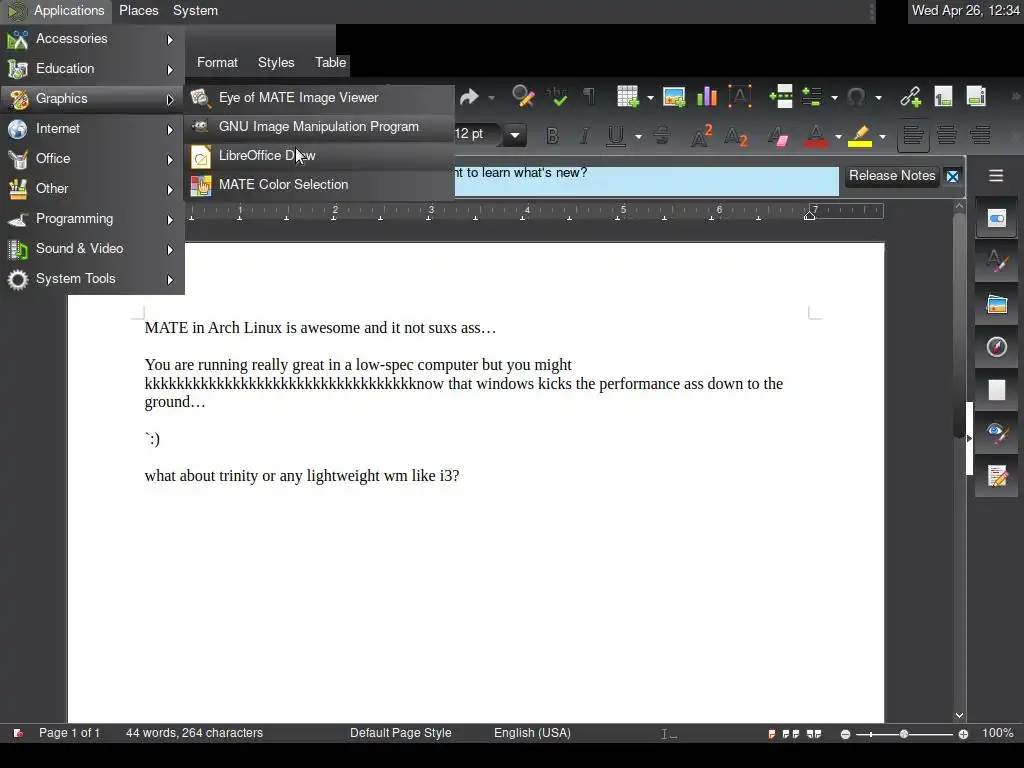Insert a text box icon
Screen dimensions: 1024x768
coord(740,97)
